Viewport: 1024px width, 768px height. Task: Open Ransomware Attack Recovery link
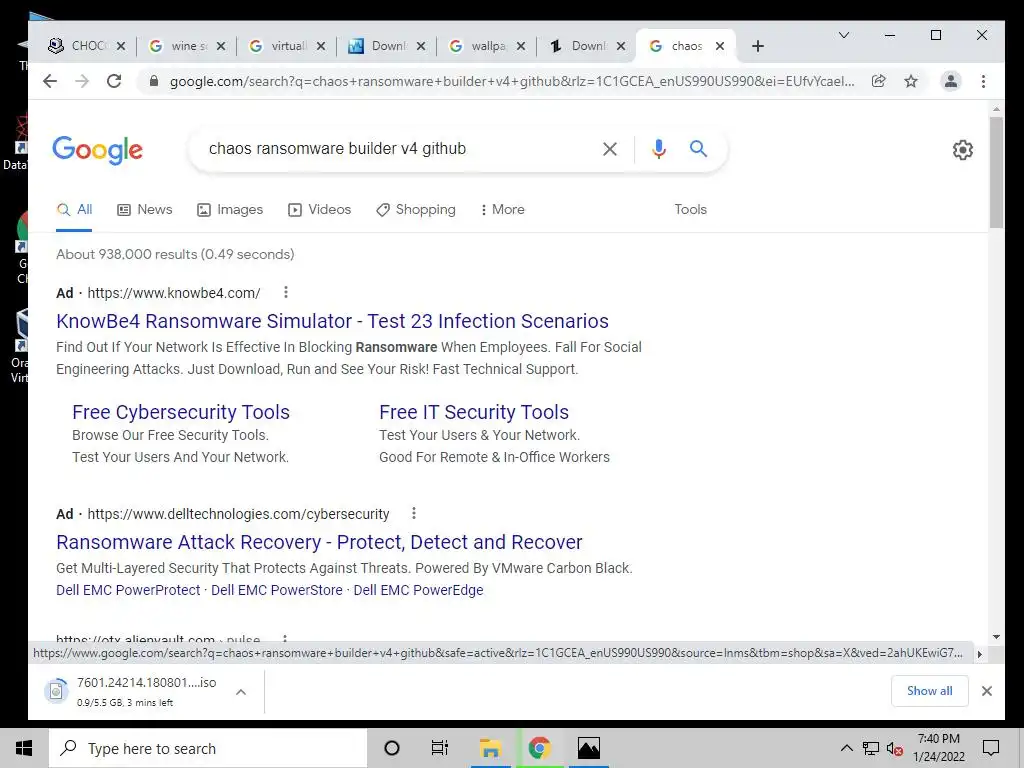click(x=319, y=542)
